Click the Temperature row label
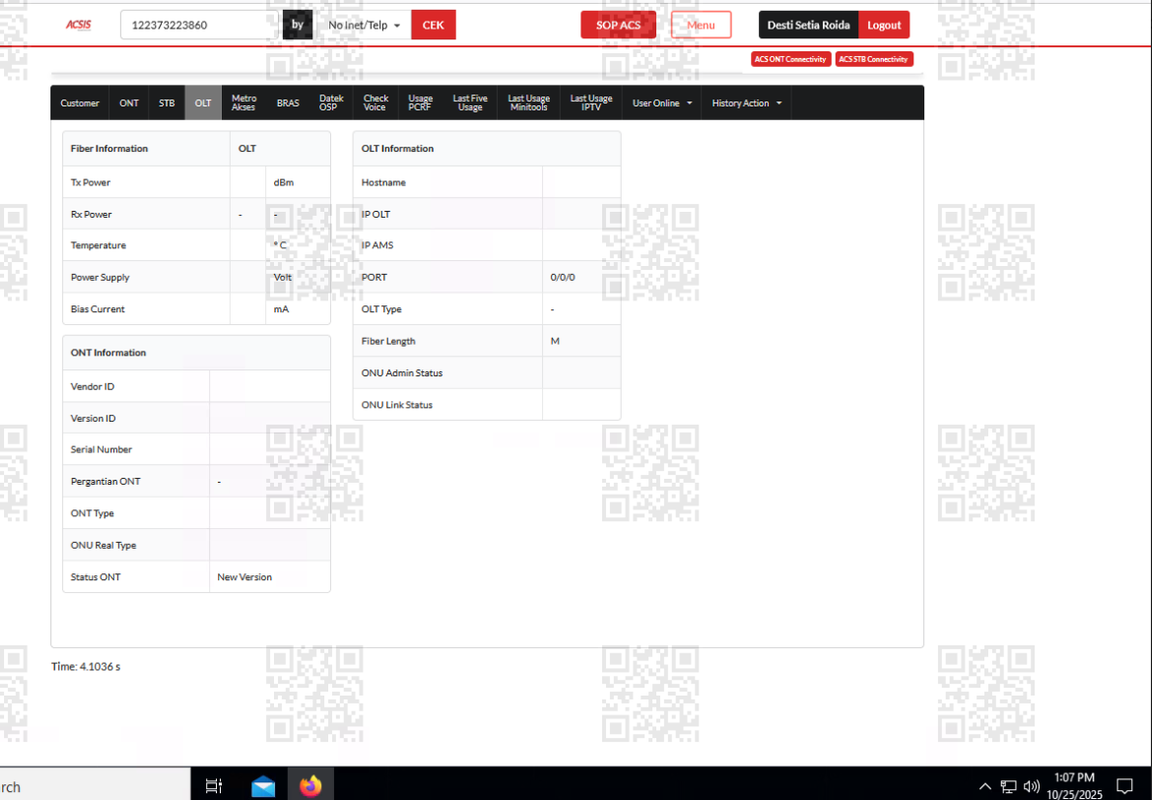This screenshot has height=800, width=1152. pos(98,245)
